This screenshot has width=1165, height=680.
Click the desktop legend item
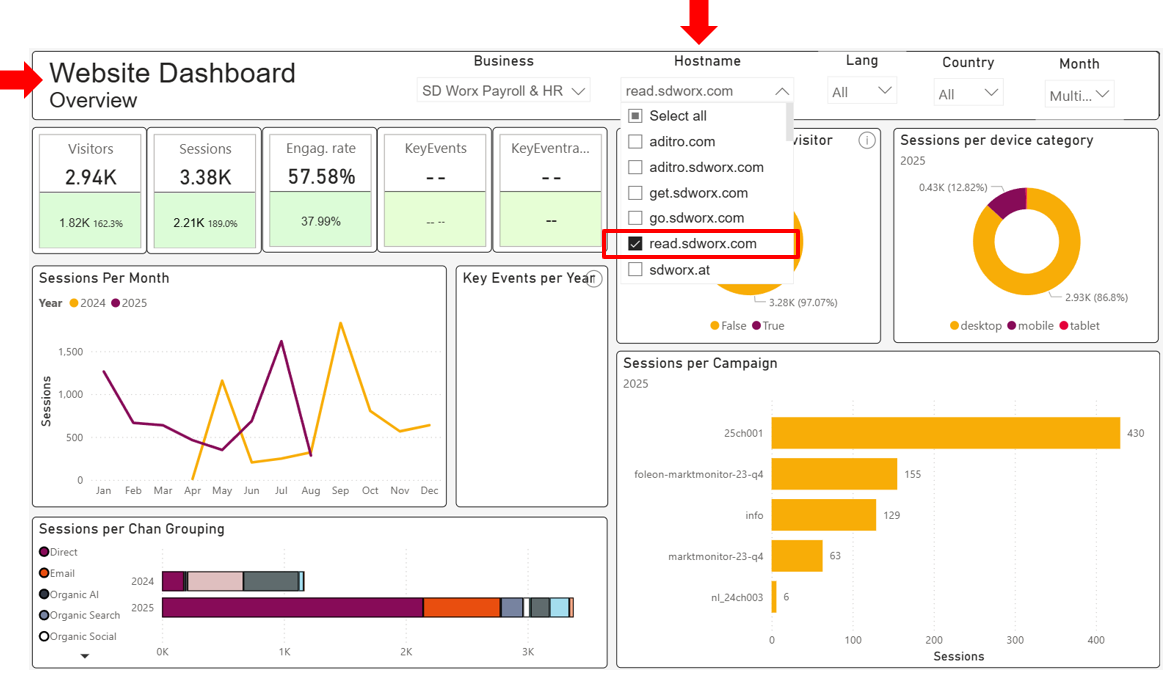coord(976,326)
